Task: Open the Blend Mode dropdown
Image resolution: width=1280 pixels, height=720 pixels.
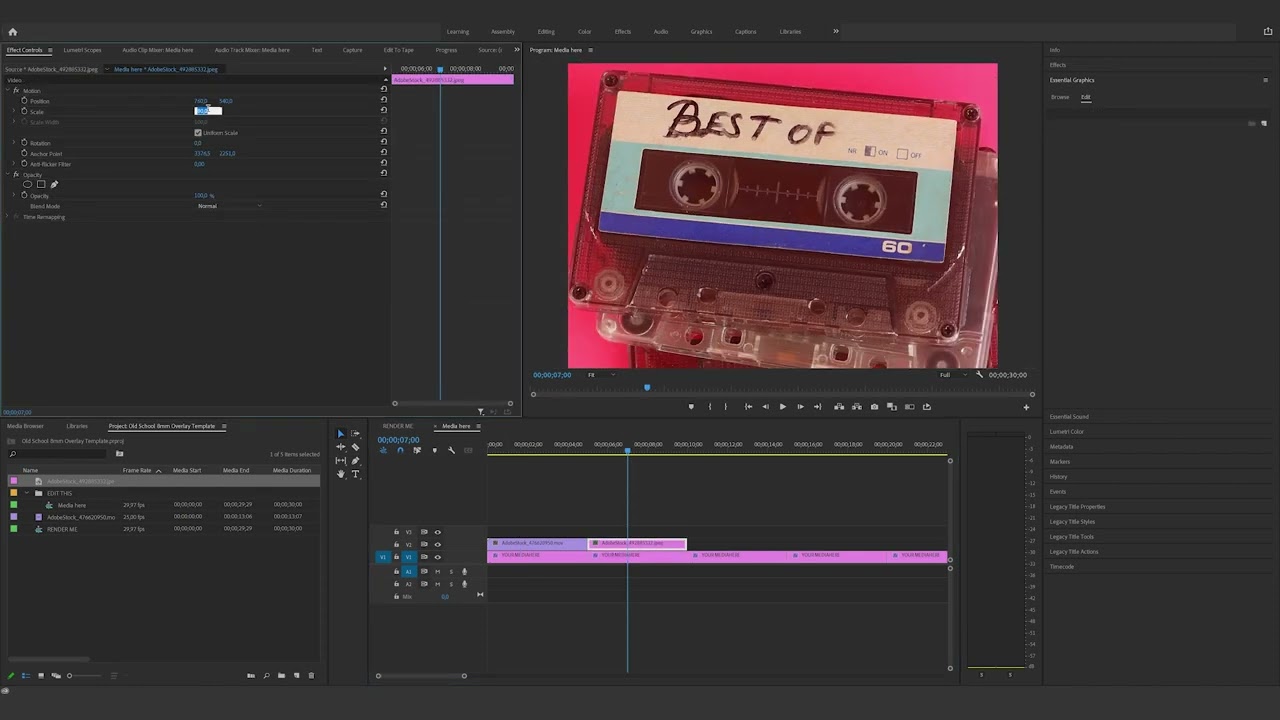Action: (x=229, y=206)
